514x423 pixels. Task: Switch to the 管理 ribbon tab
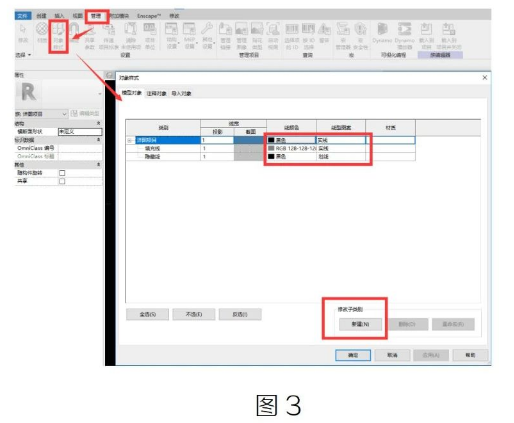(96, 16)
